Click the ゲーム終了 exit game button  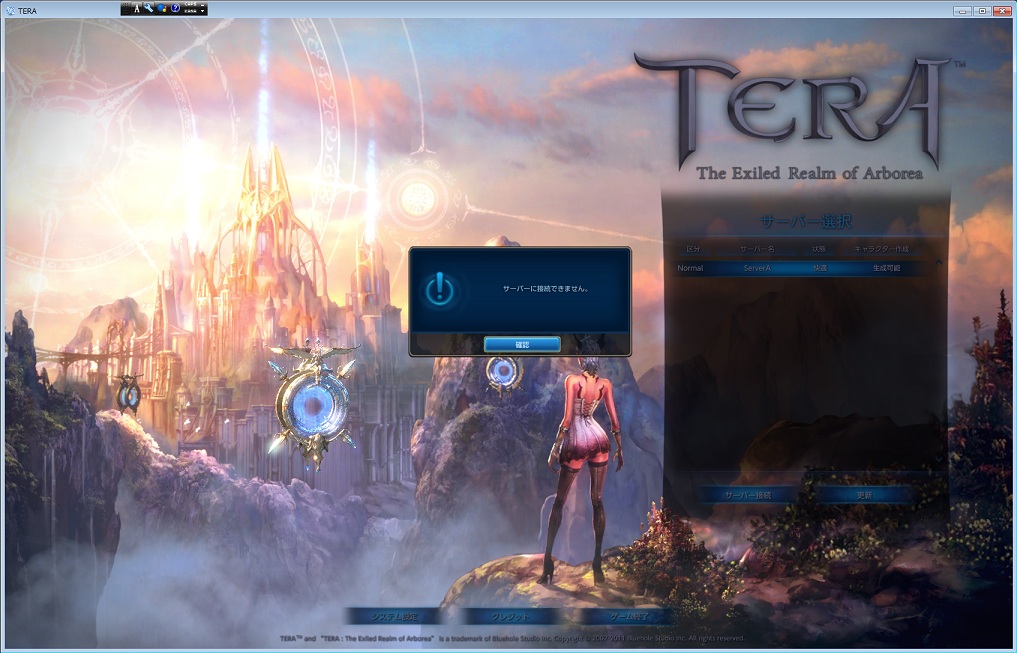[628, 616]
